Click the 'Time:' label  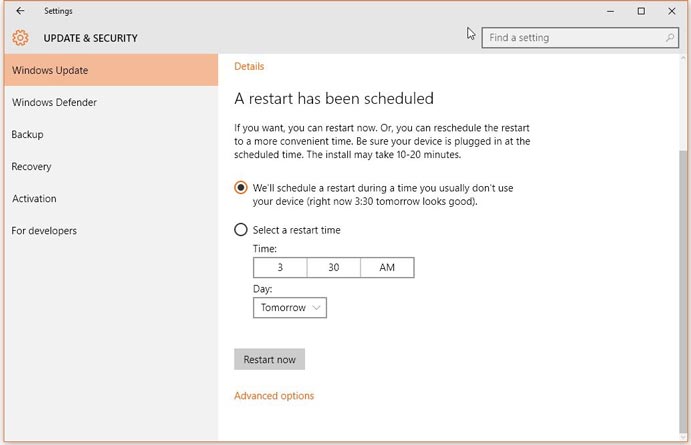click(265, 248)
